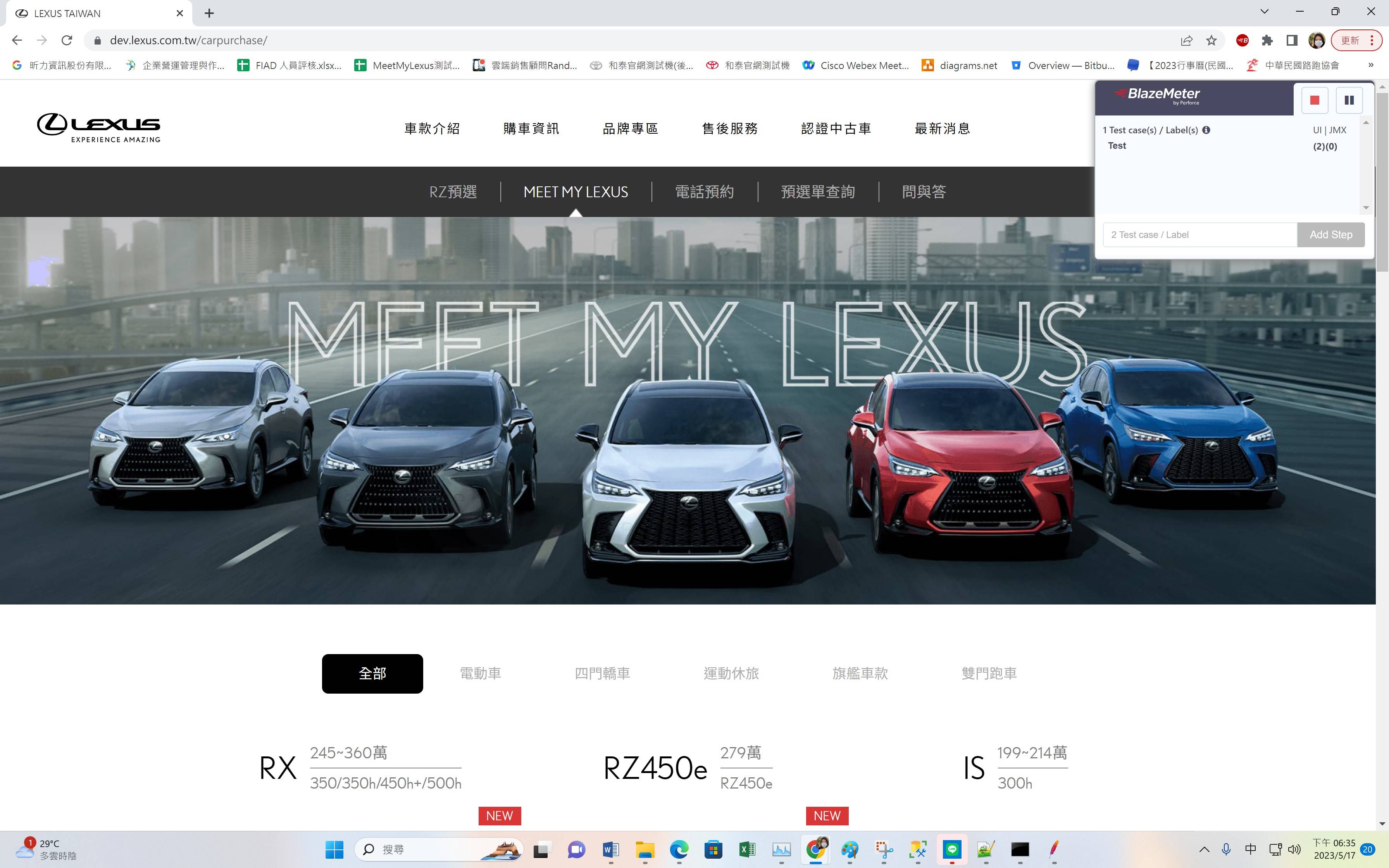The image size is (1389, 868).
Task: Open Cisco Webex Meet bookmark
Action: click(856, 65)
